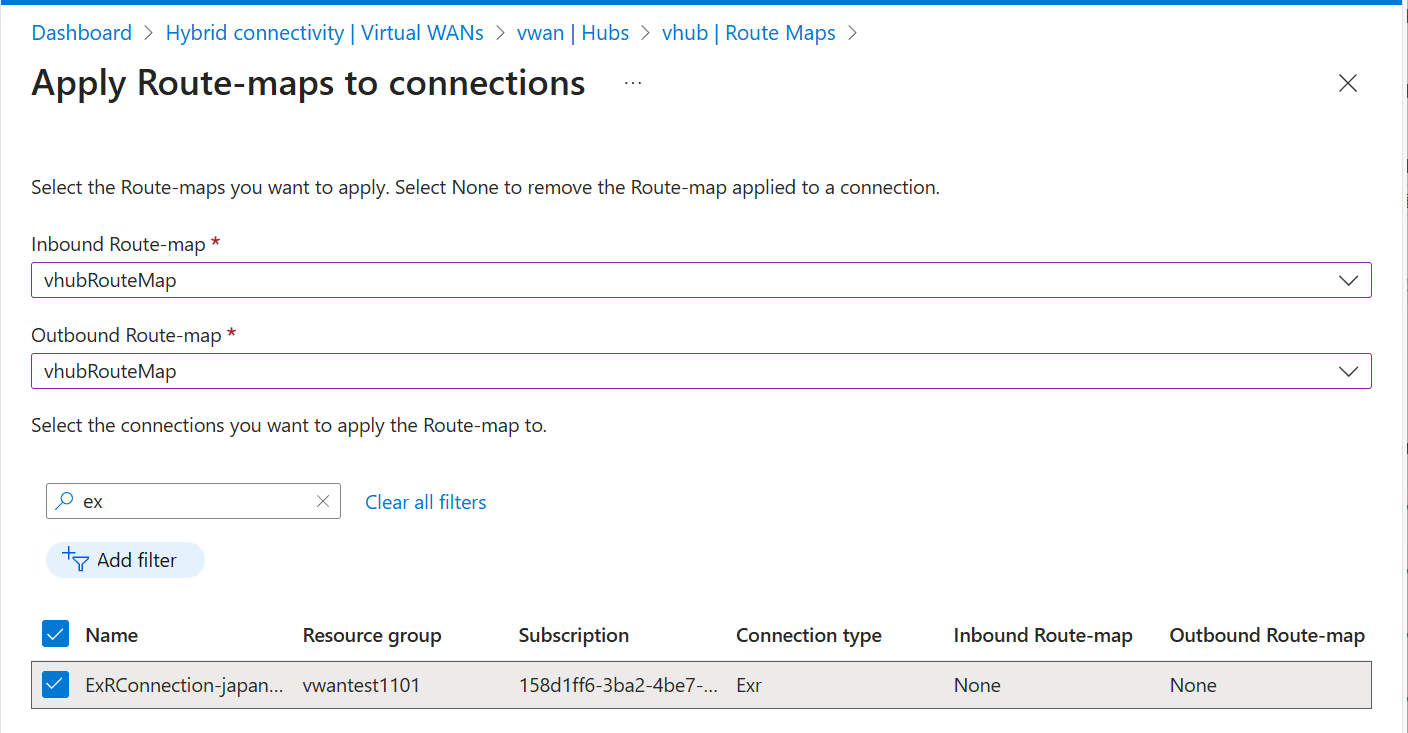1408x733 pixels.
Task: Click Clear all filters link
Action: point(426,502)
